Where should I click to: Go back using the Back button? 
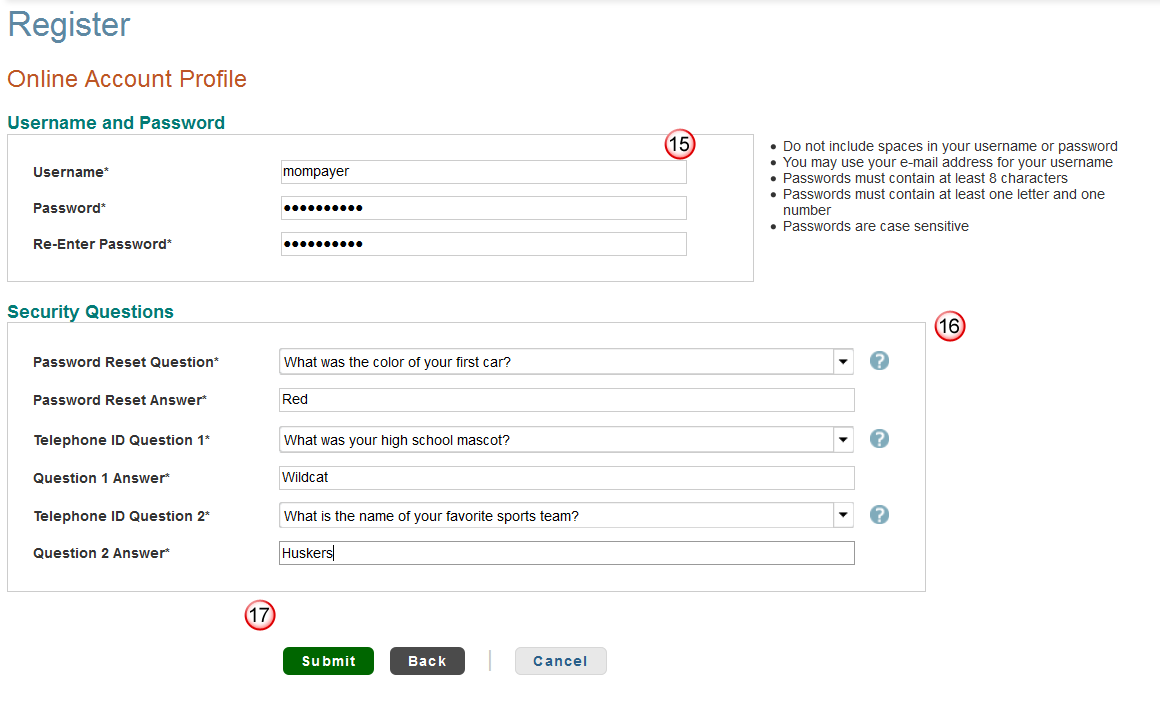(x=427, y=661)
